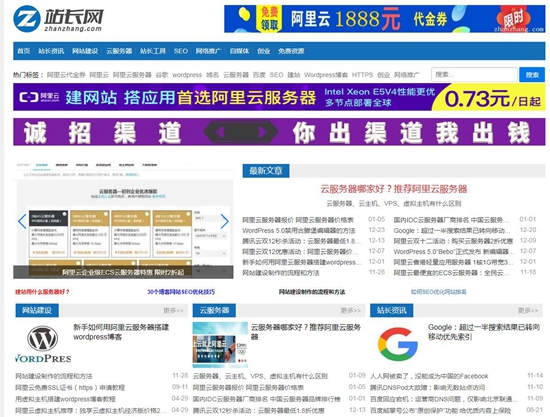Viewport: 550px width, 417px height.
Task: Open the article dated 12-20 about Google mobile indexing
Action: tap(452, 230)
